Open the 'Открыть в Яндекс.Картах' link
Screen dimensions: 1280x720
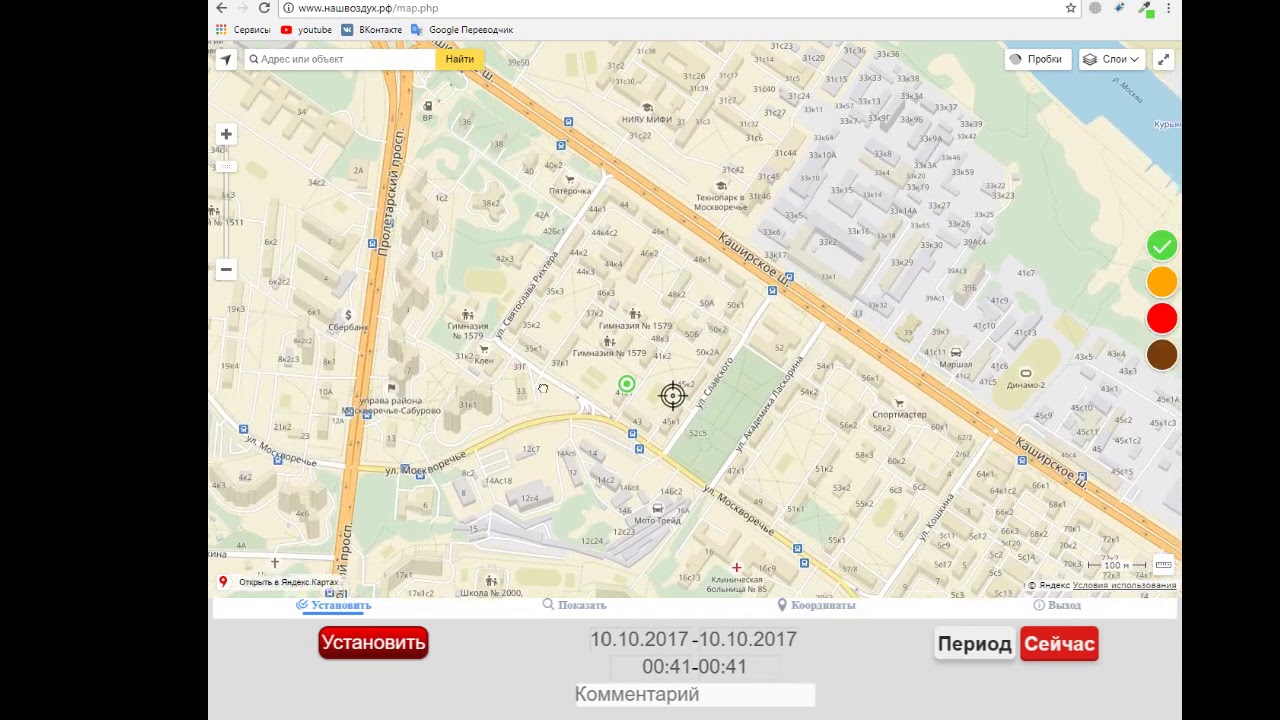coord(288,582)
